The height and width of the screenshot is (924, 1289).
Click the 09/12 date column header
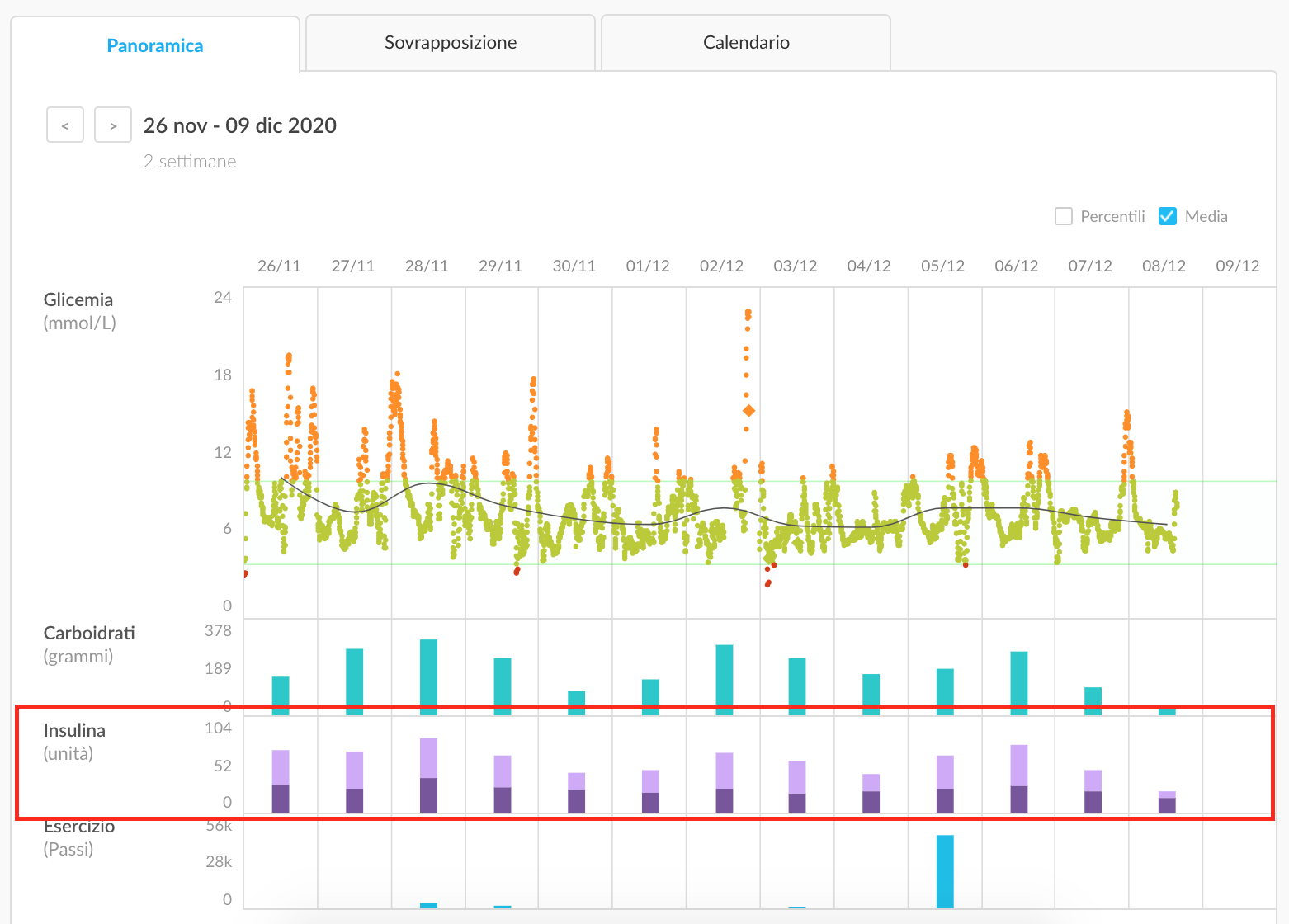coord(1237,266)
